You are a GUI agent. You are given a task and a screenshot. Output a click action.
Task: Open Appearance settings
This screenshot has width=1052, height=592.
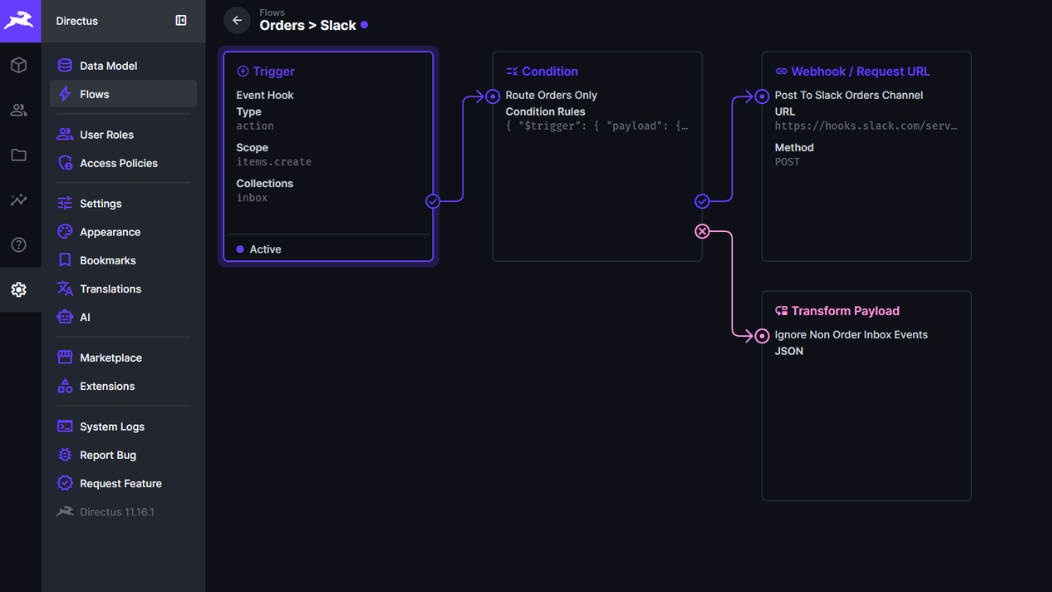tap(123, 232)
